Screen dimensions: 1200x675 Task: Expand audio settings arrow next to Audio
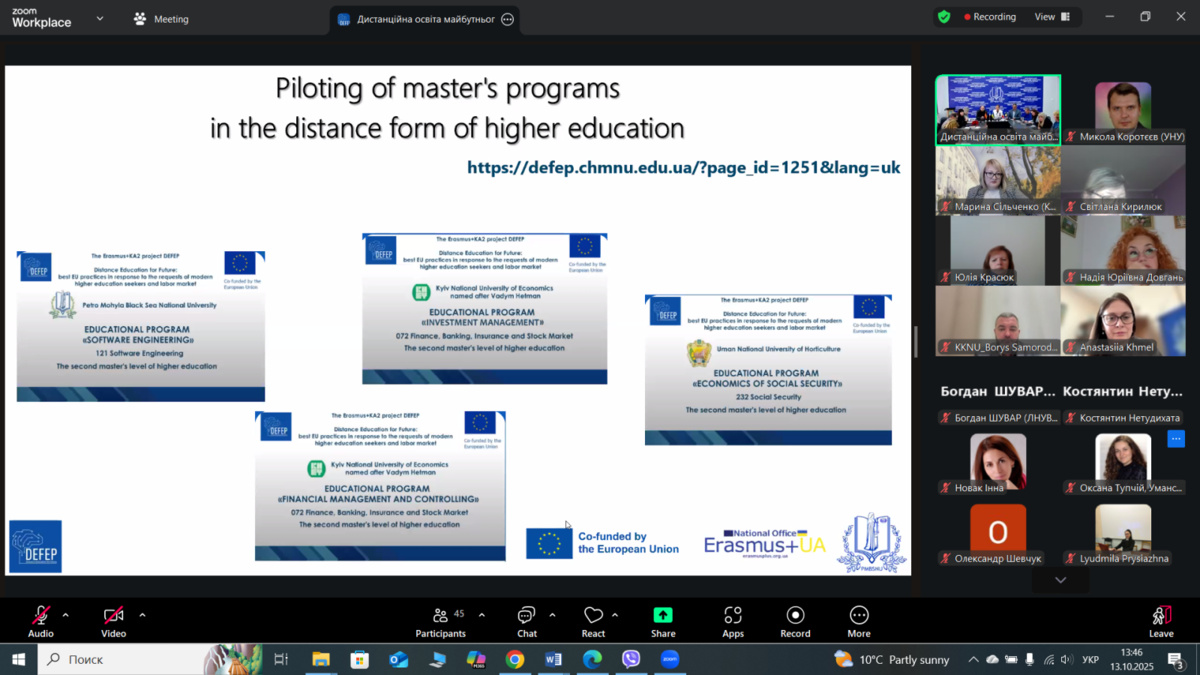tap(66, 615)
